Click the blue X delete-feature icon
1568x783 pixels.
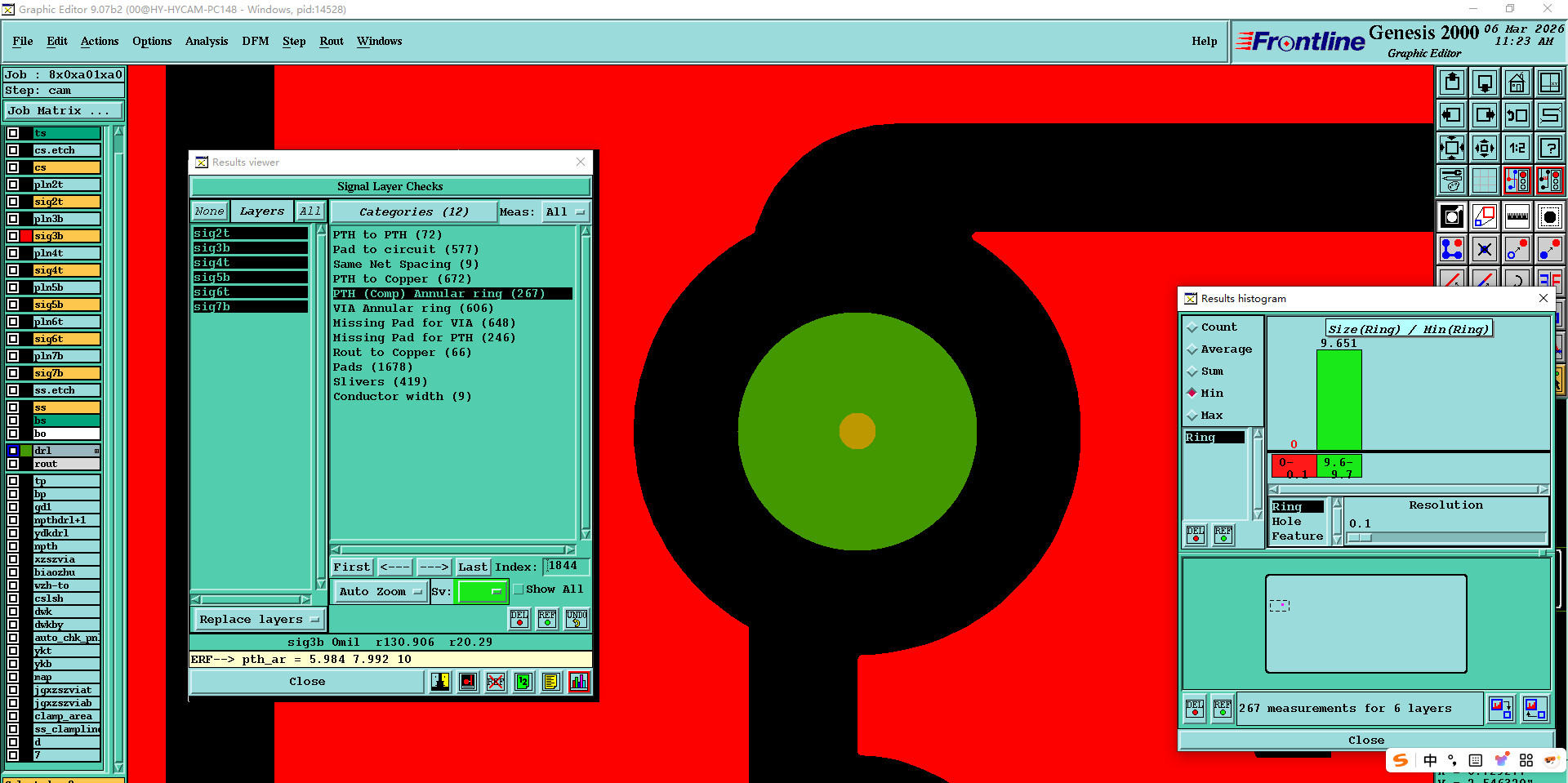point(1485,249)
